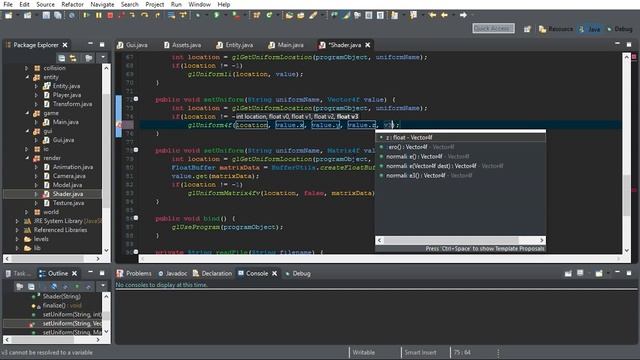Screen dimensions: 640x360
Task: Expand the world package
Action: point(27,212)
